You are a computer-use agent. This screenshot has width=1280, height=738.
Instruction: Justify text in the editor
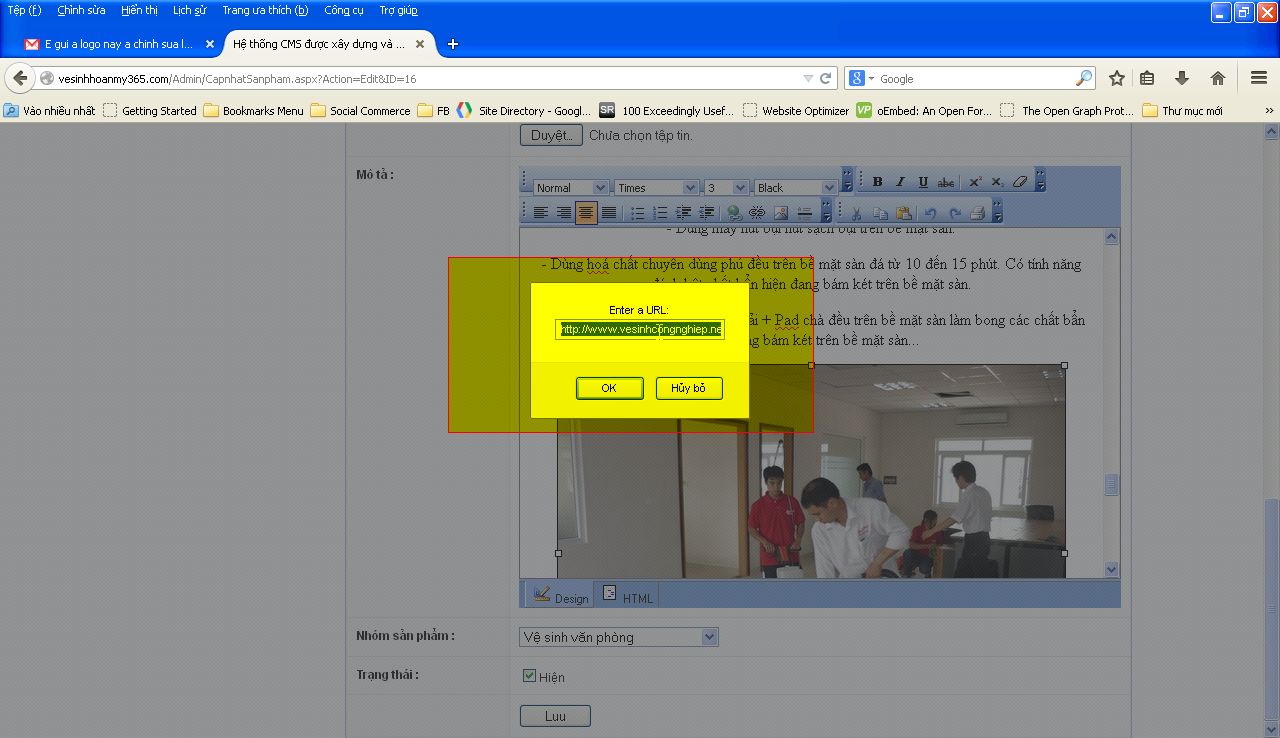609,212
